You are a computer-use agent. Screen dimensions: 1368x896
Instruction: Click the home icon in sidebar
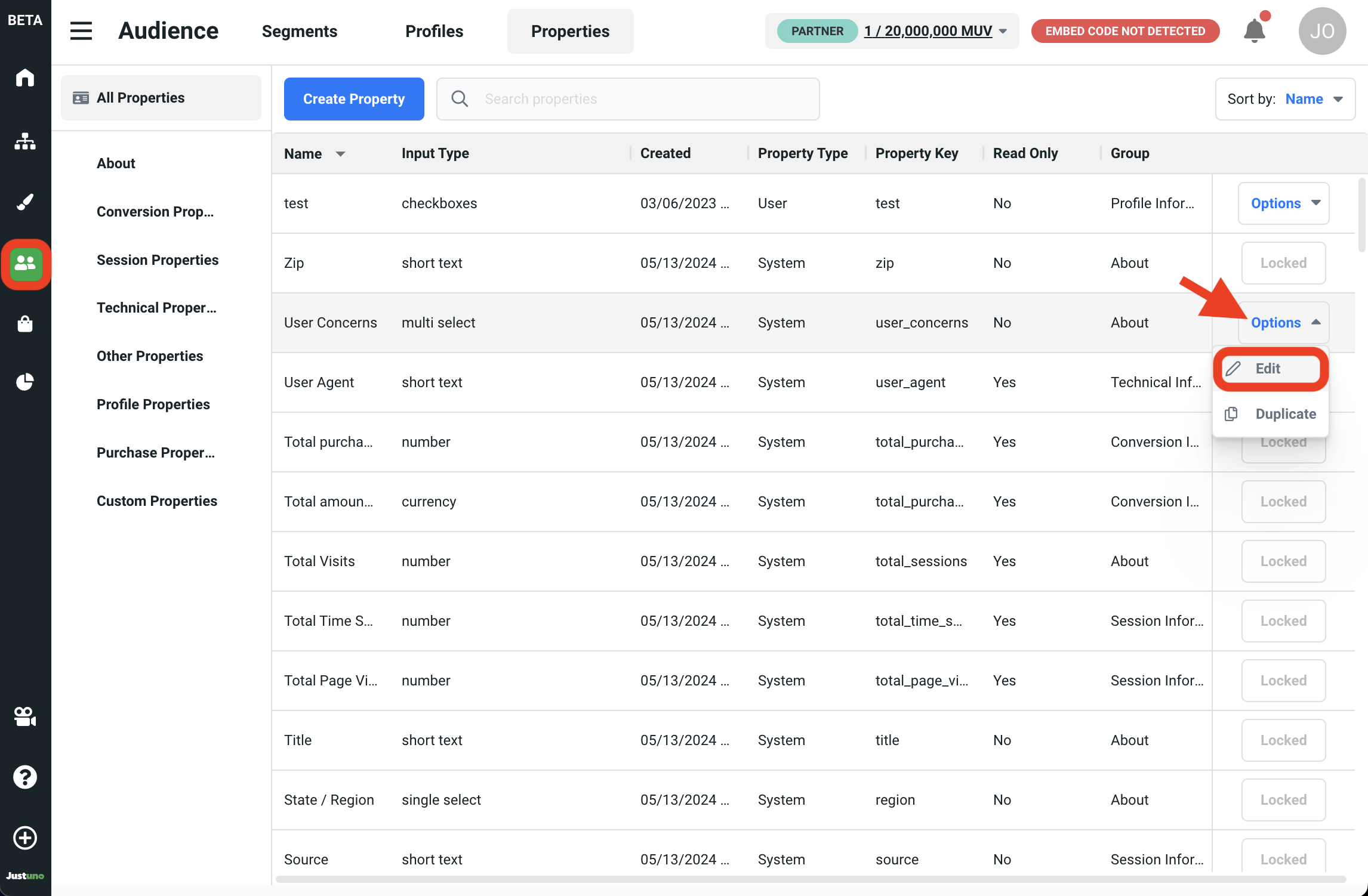point(25,78)
